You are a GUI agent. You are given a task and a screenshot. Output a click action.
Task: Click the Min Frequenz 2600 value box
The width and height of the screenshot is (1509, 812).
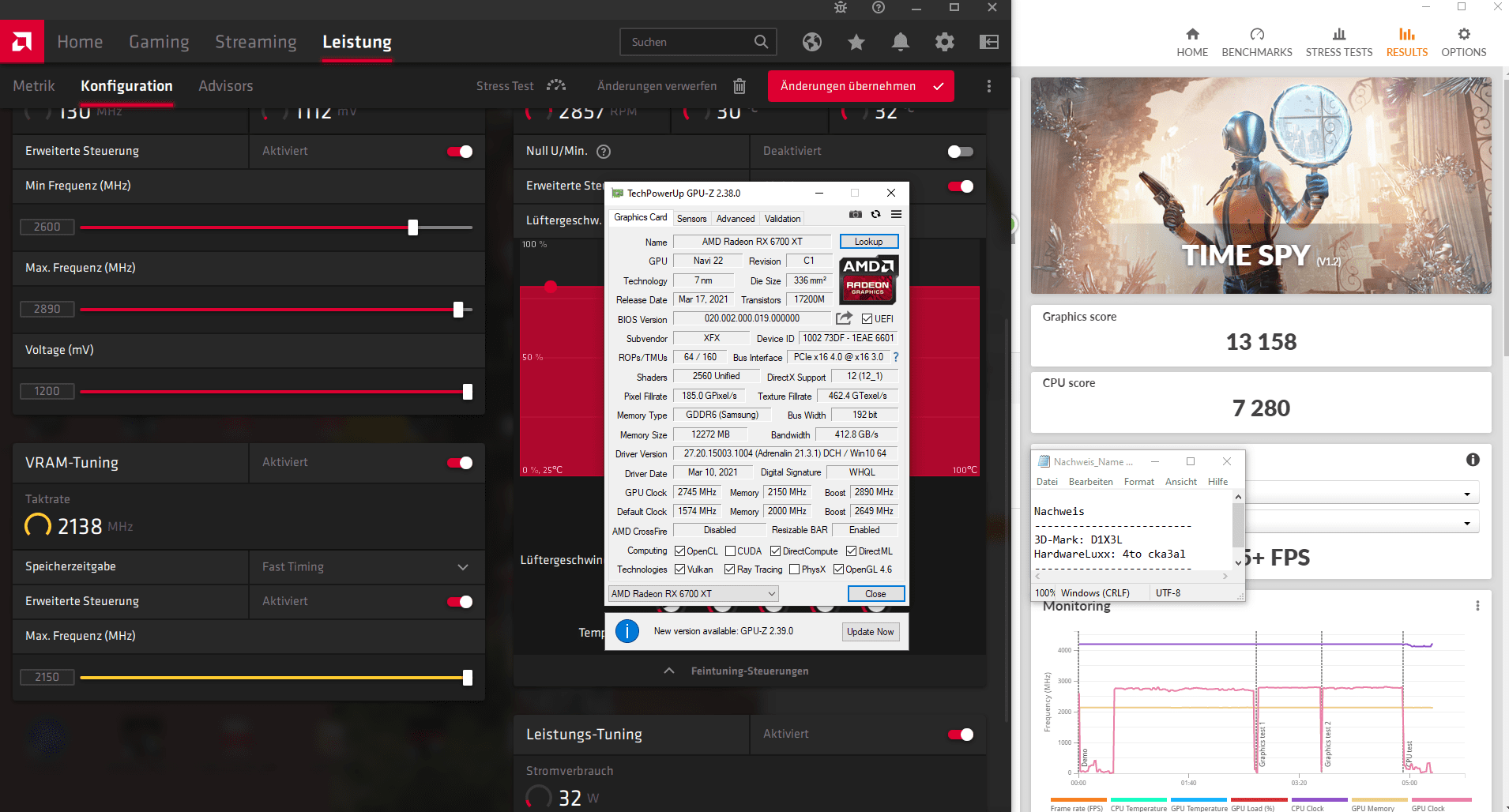[47, 227]
